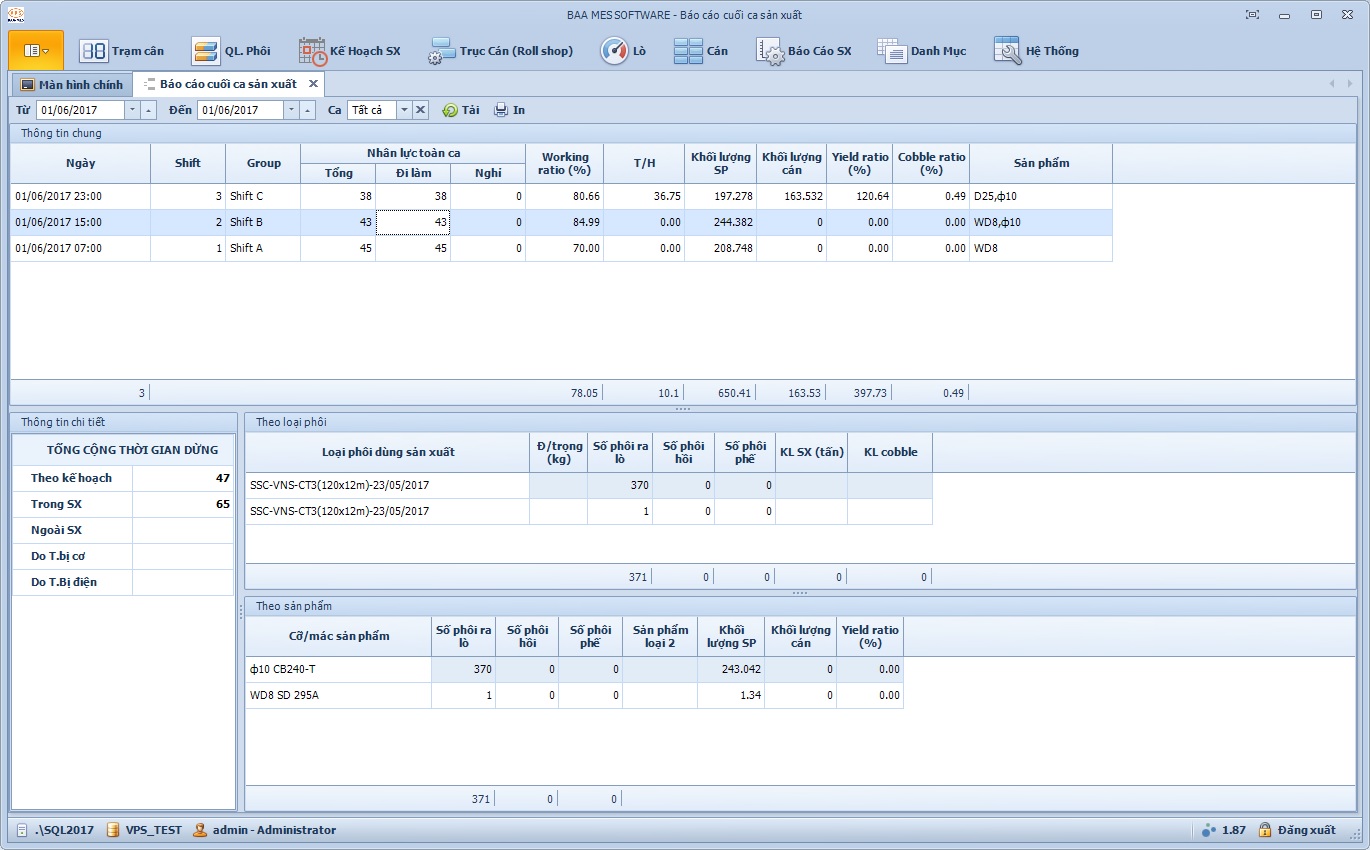Expand the Đến end date dropdown
The height and width of the screenshot is (850, 1370).
coord(291,110)
